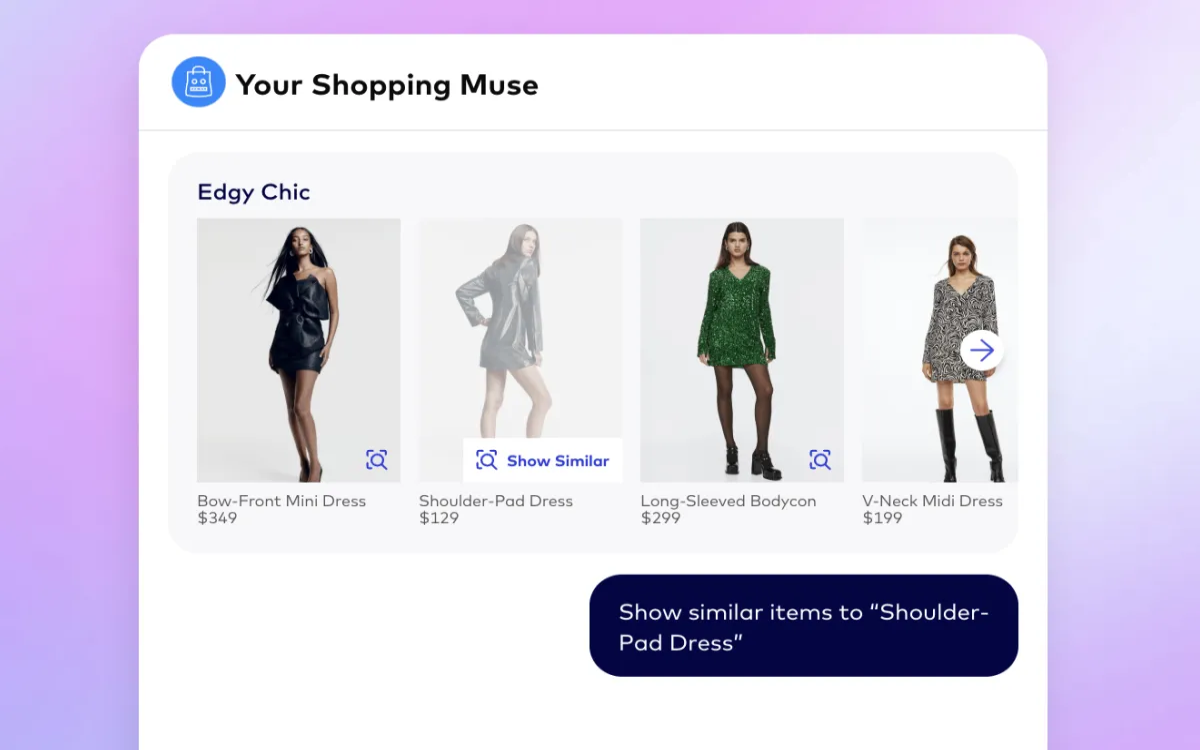Click the visual search icon on Long-Sleeved Bodycon

point(820,460)
